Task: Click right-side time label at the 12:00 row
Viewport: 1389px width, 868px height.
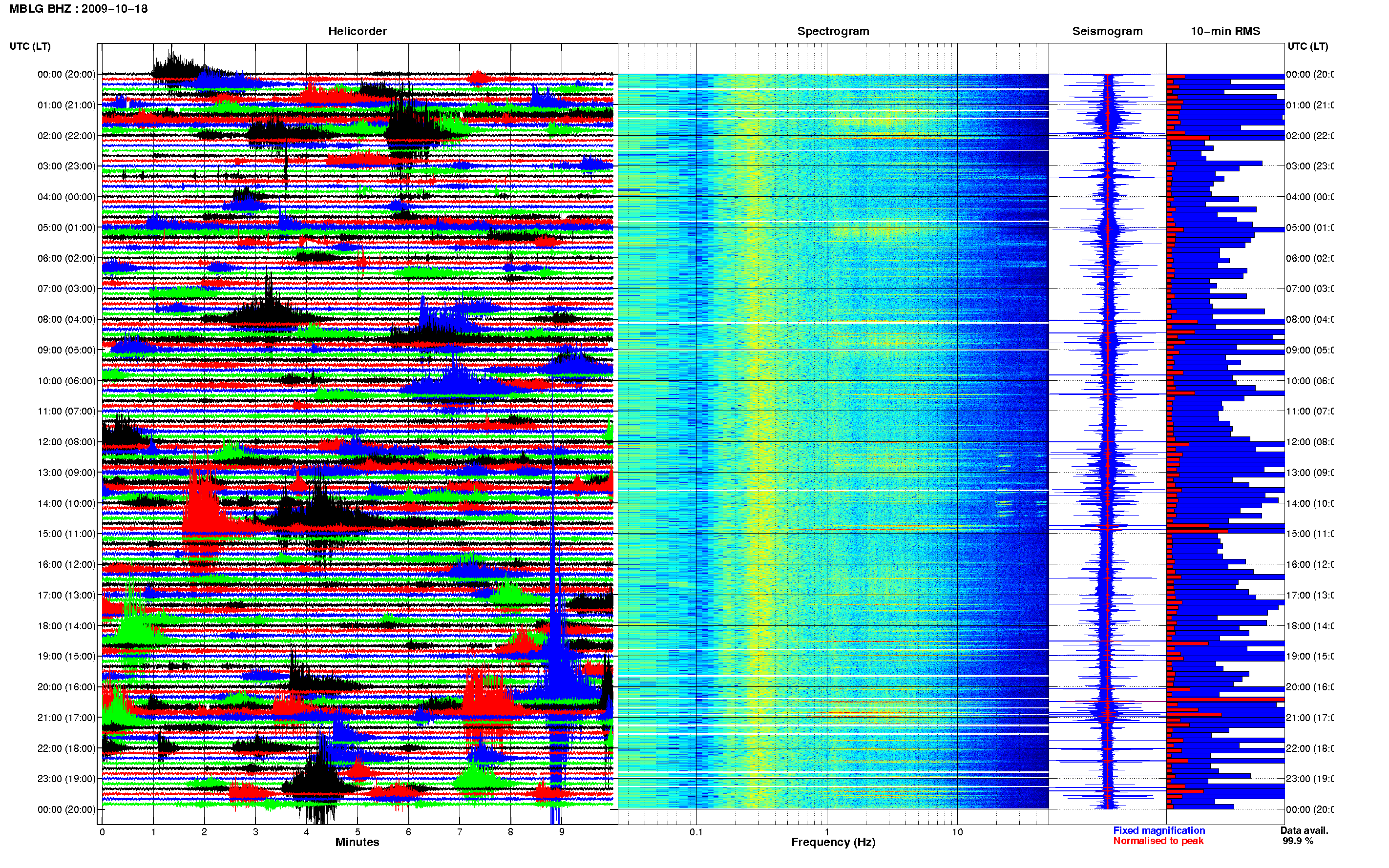Action: pos(1310,442)
